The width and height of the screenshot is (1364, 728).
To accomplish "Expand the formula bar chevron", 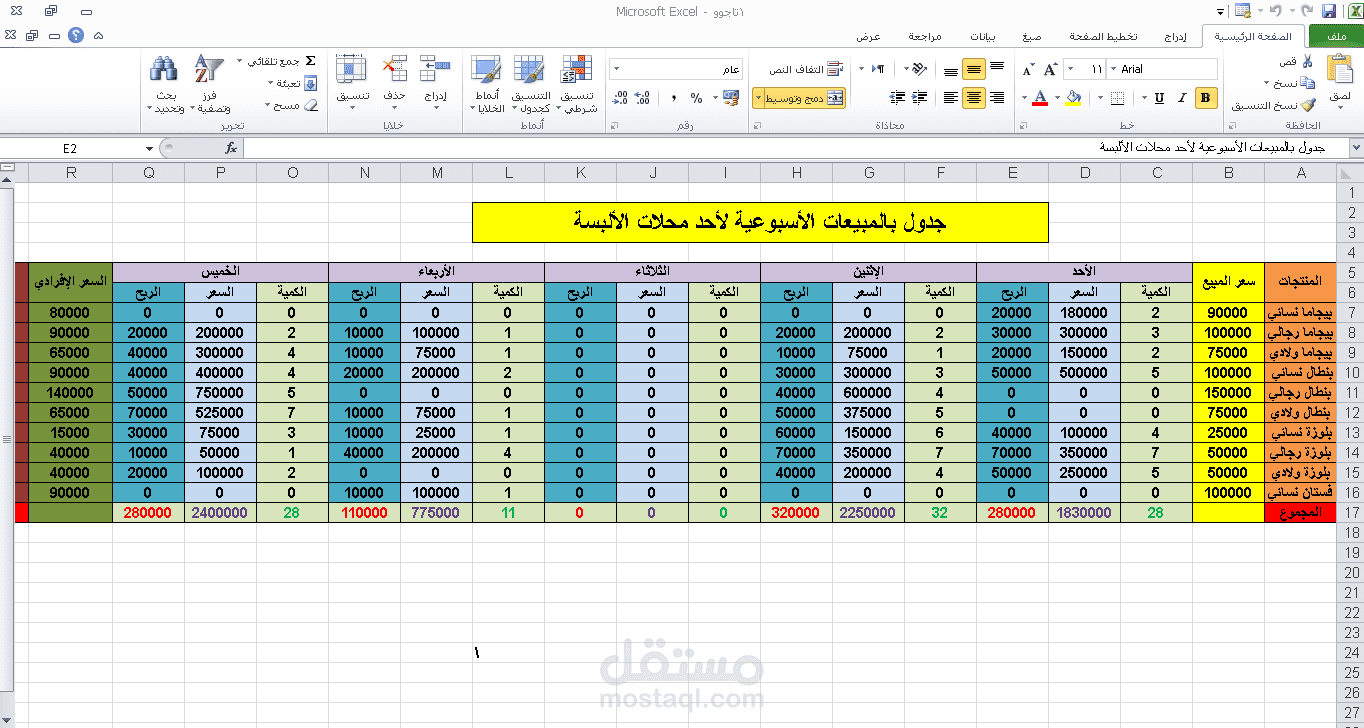I will pos(1355,148).
